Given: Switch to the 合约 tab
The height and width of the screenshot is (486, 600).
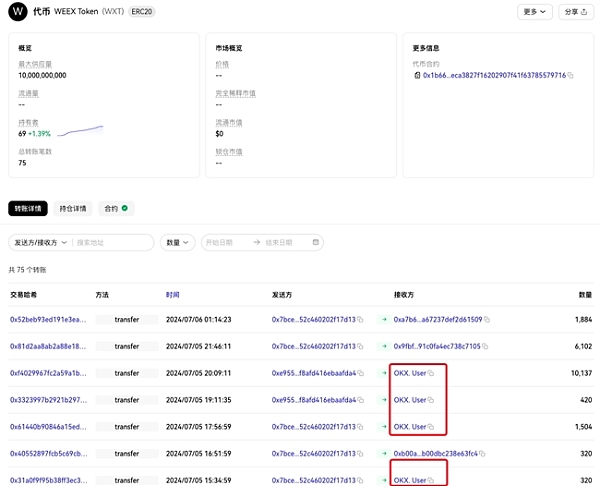Looking at the screenshot, I should pos(118,209).
